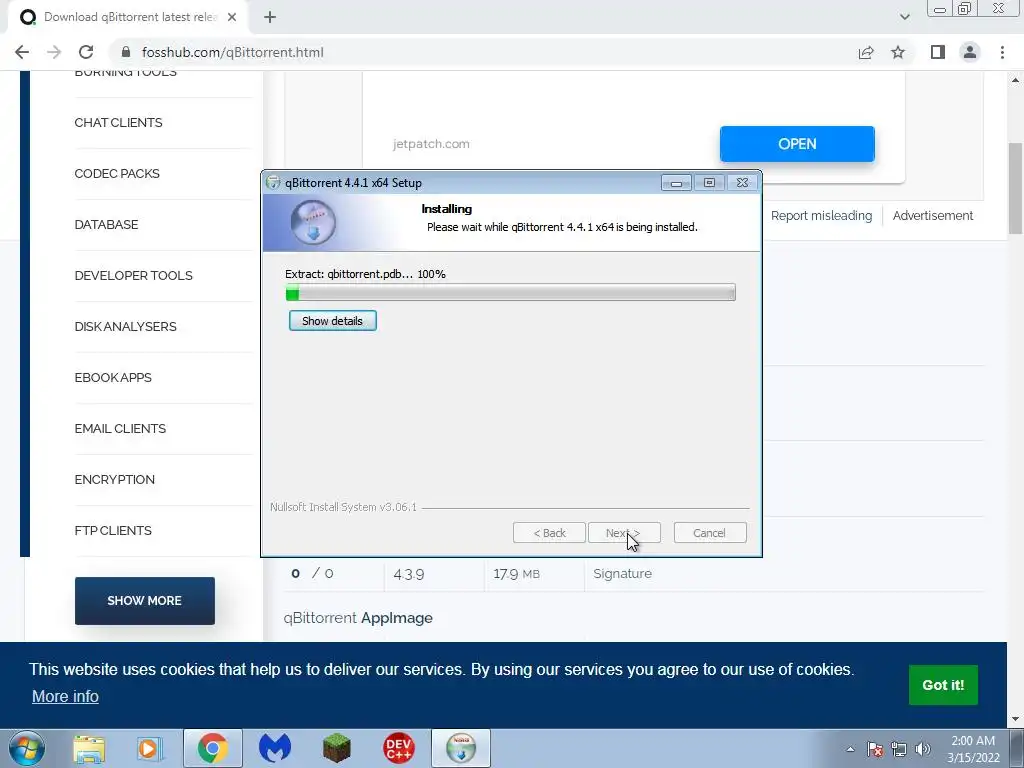Open Malwarebytes from taskbar
The width and height of the screenshot is (1024, 768).
(275, 748)
